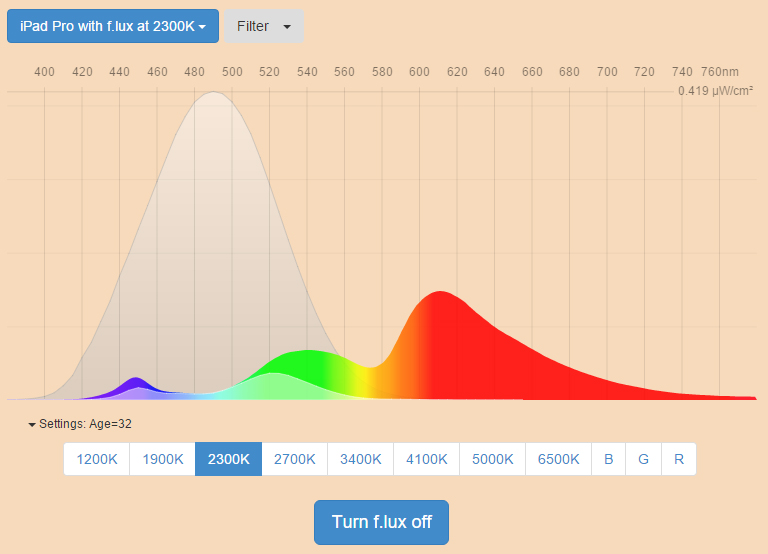This screenshot has width=768, height=554.
Task: Show the green channel with G button
Action: pos(643,459)
